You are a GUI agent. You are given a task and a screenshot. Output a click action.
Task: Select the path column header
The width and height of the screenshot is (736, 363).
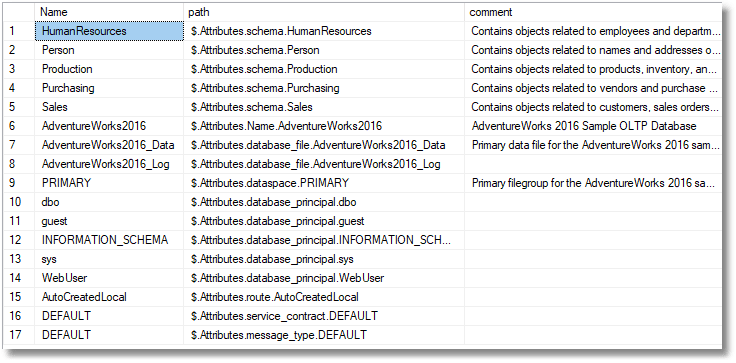[324, 12]
